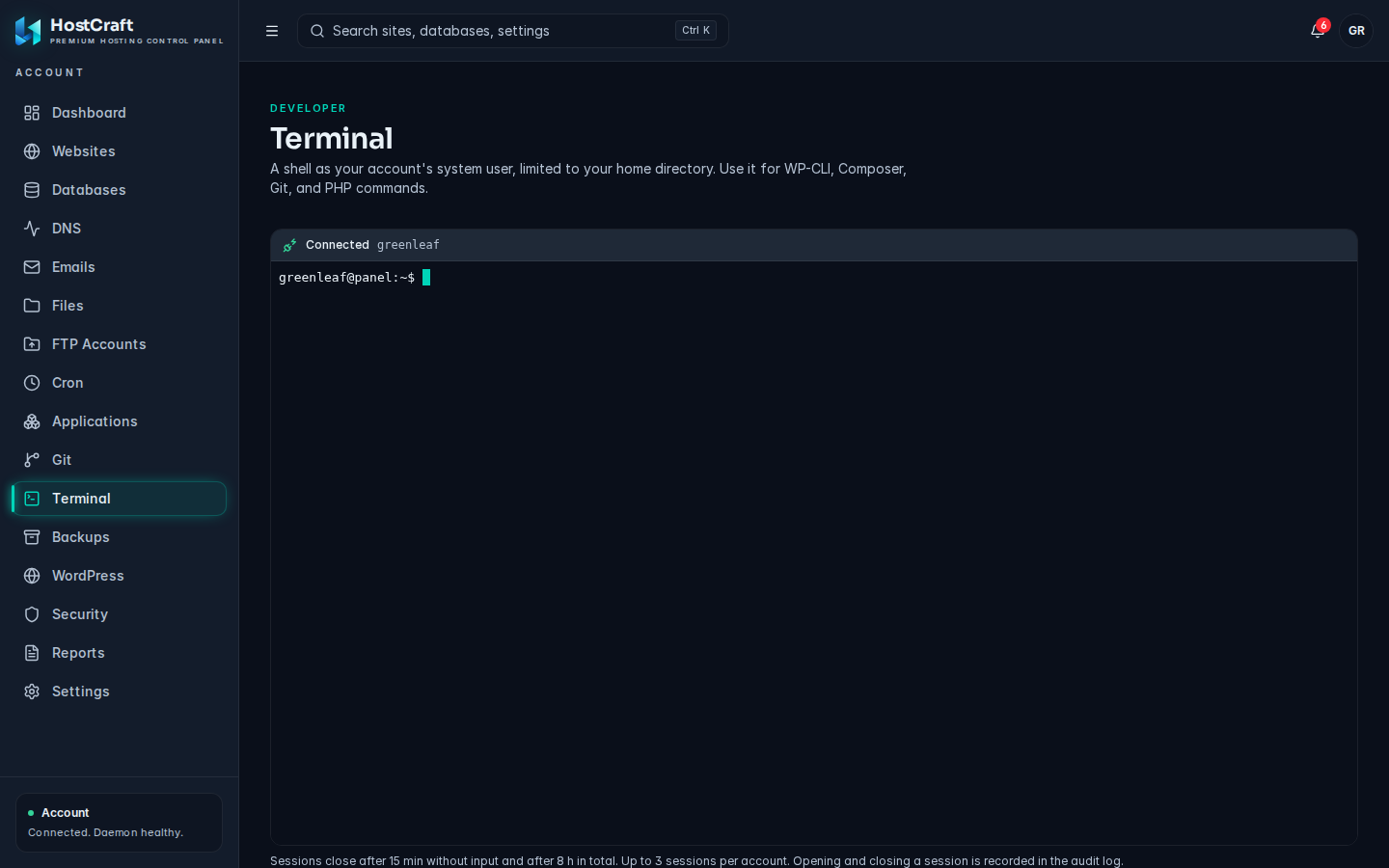Viewport: 1389px width, 868px height.
Task: Click the plug connection status icon
Action: (x=289, y=245)
